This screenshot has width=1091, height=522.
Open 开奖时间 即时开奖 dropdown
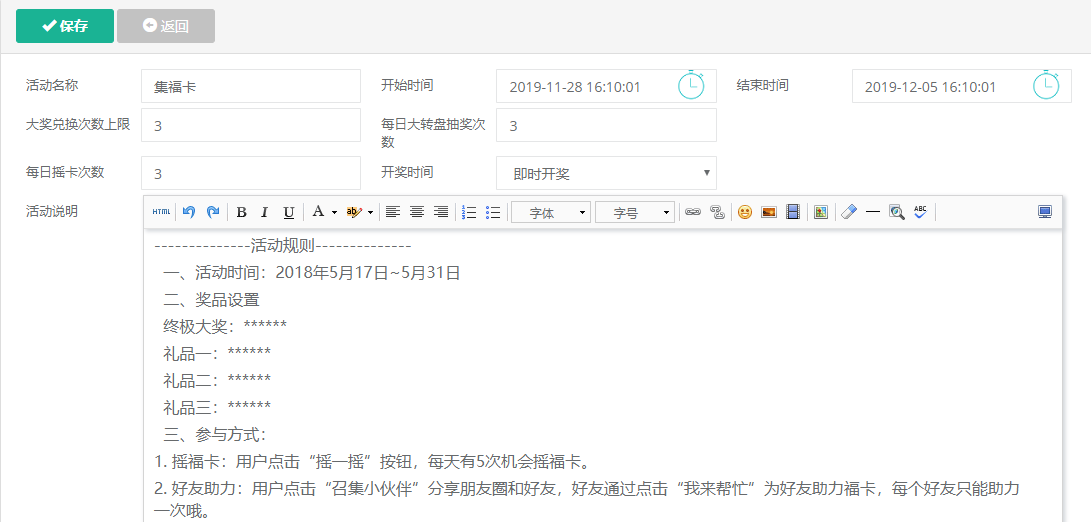606,173
